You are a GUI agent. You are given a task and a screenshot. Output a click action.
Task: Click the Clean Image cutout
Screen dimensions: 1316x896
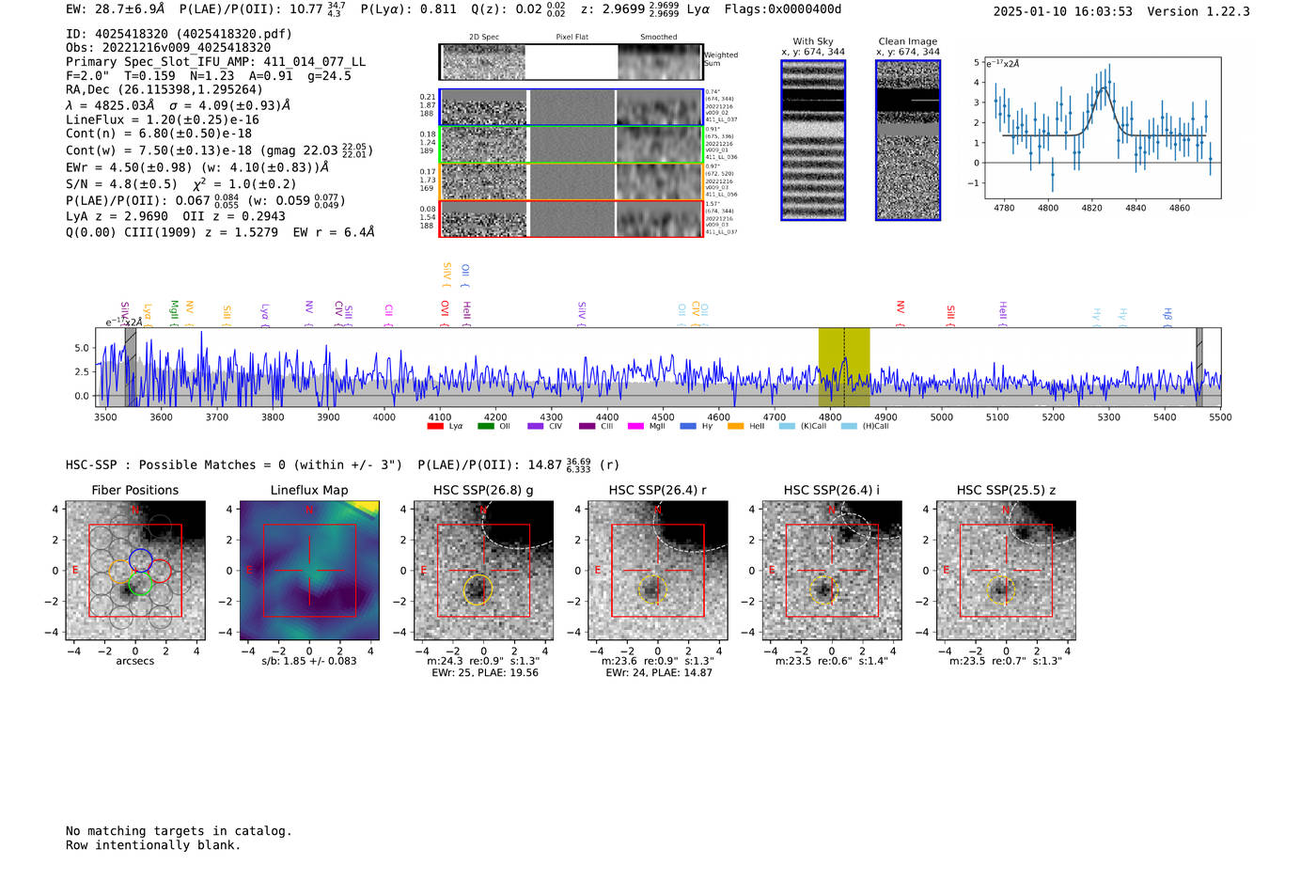[908, 140]
